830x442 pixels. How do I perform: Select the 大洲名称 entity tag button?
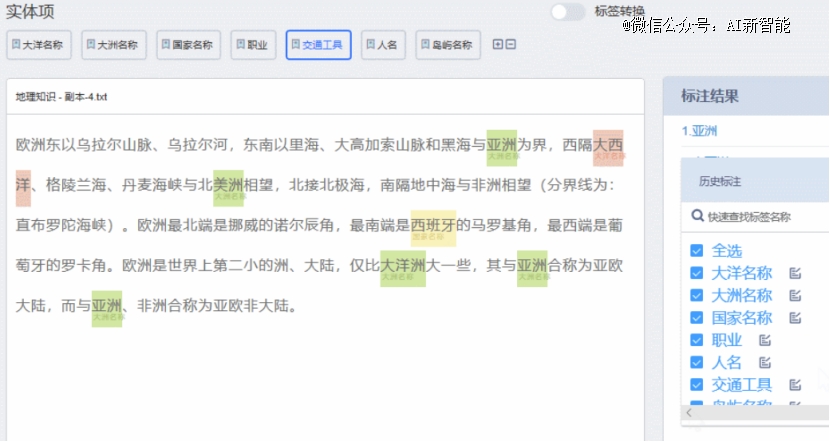tap(114, 45)
